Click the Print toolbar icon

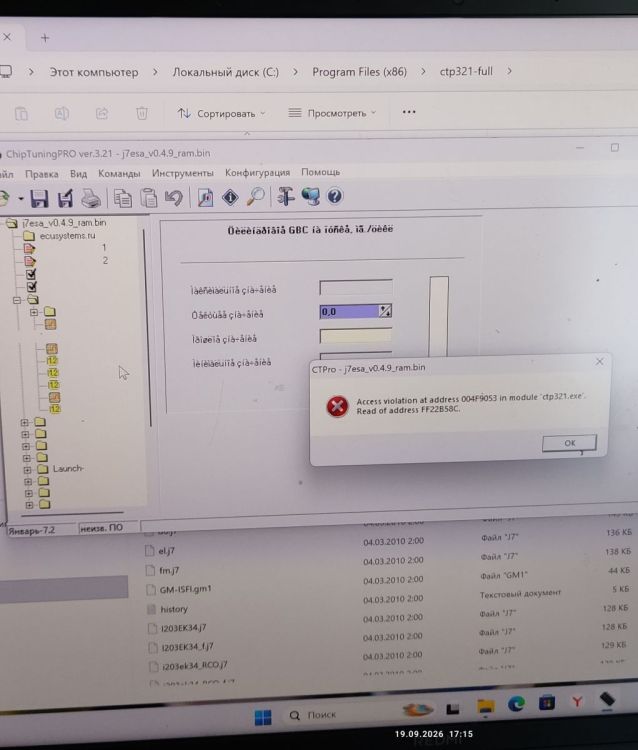[x=91, y=198]
